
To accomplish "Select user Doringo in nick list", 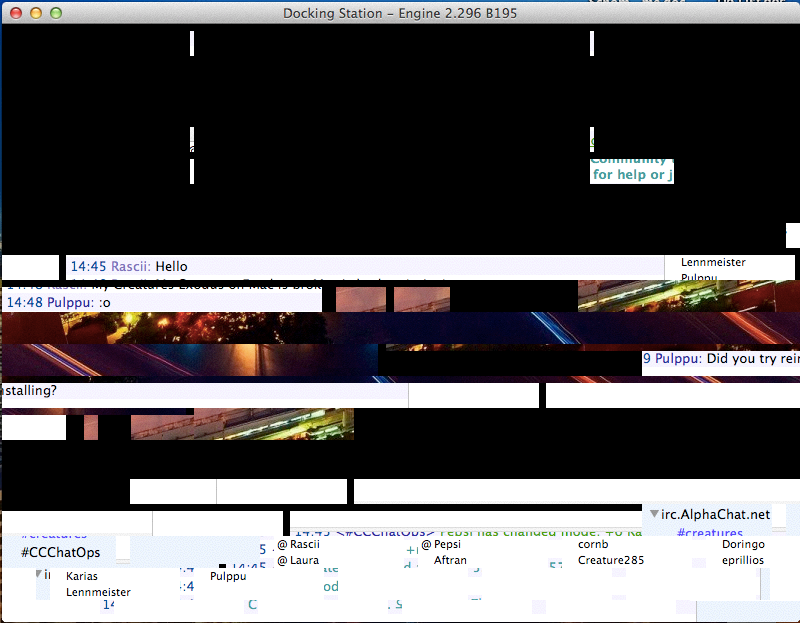I will click(743, 545).
